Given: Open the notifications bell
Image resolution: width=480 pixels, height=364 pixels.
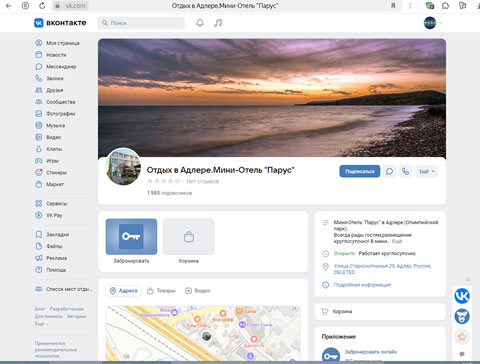Looking at the screenshot, I should pos(200,23).
